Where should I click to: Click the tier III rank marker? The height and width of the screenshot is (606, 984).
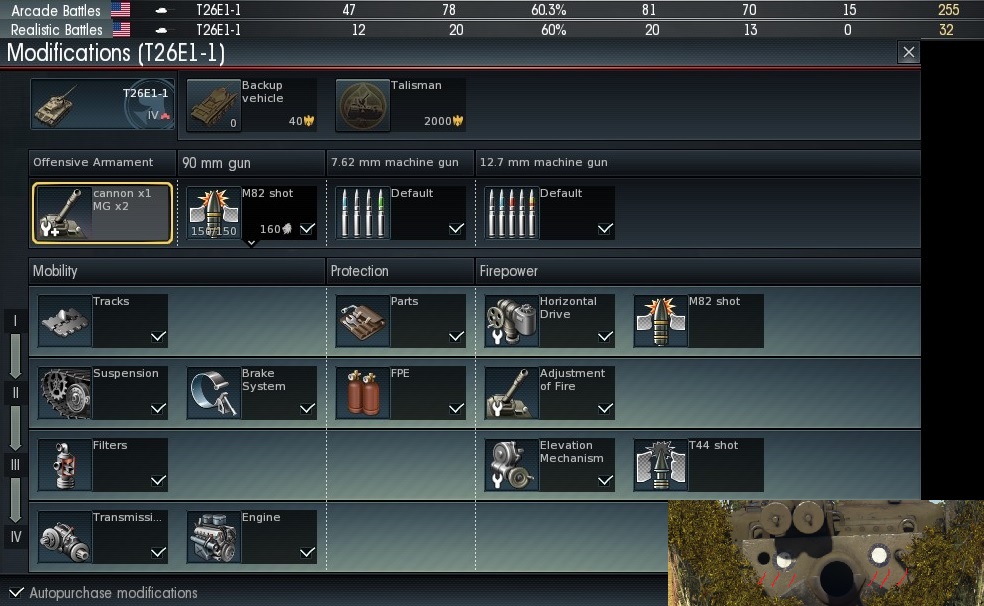point(15,465)
